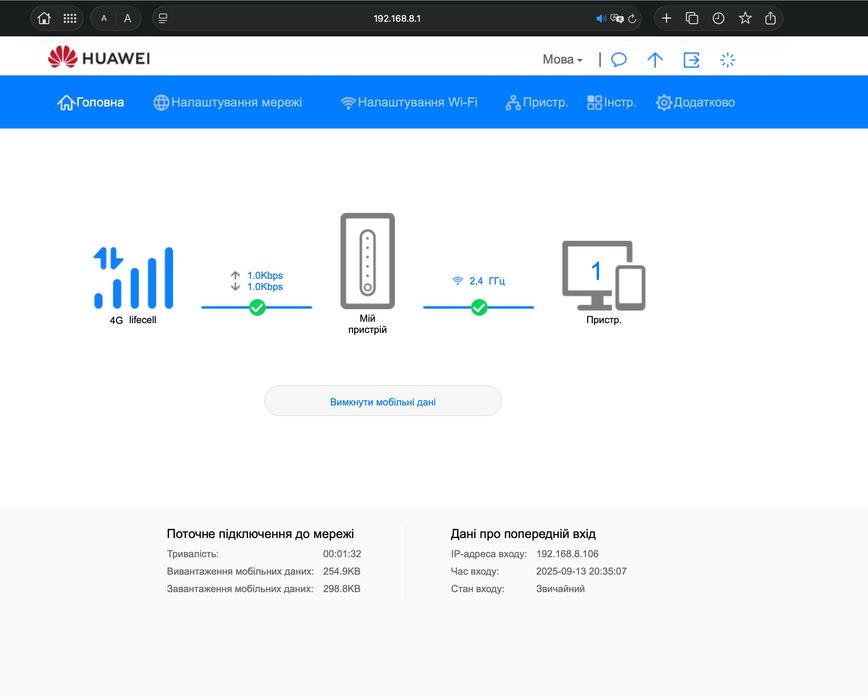Open the Мова language dropdown

coord(562,59)
